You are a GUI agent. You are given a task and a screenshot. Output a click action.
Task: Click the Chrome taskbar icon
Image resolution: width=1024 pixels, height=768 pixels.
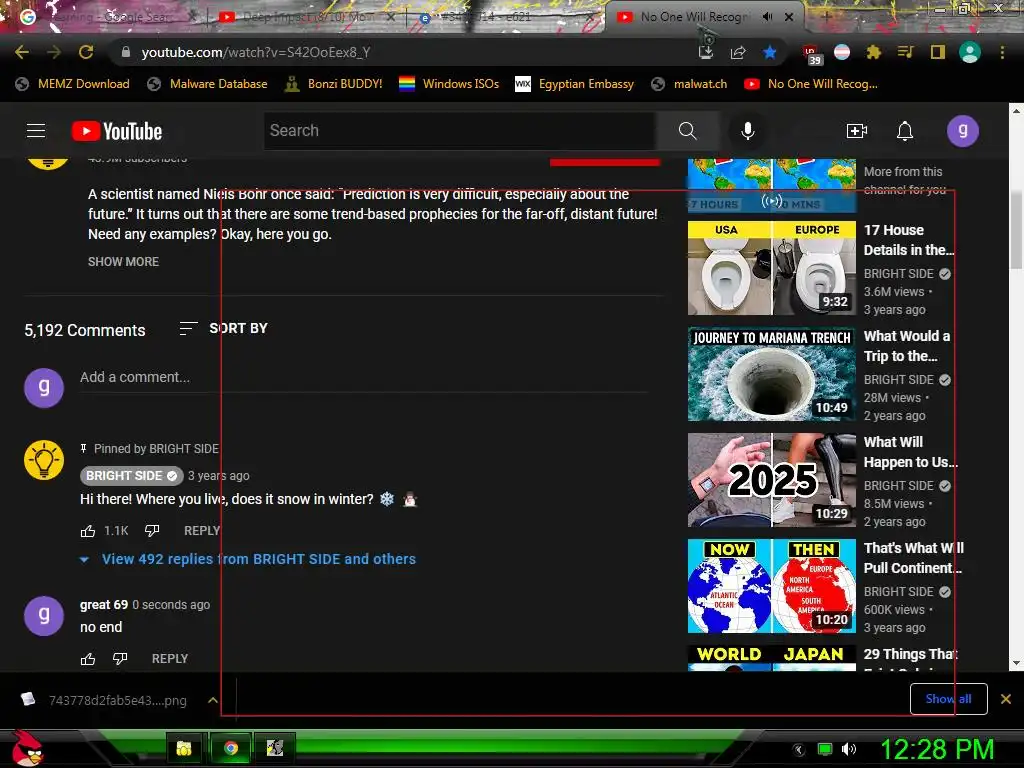231,748
